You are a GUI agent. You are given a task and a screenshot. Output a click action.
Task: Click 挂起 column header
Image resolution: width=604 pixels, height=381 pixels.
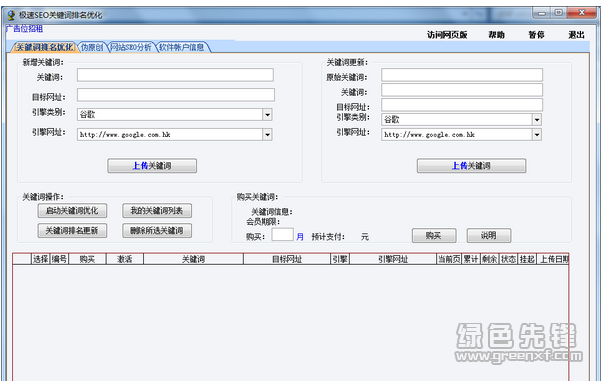coord(527,259)
